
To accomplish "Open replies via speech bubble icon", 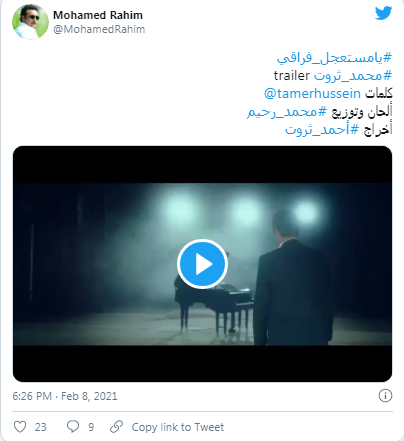I will [x=73, y=426].
